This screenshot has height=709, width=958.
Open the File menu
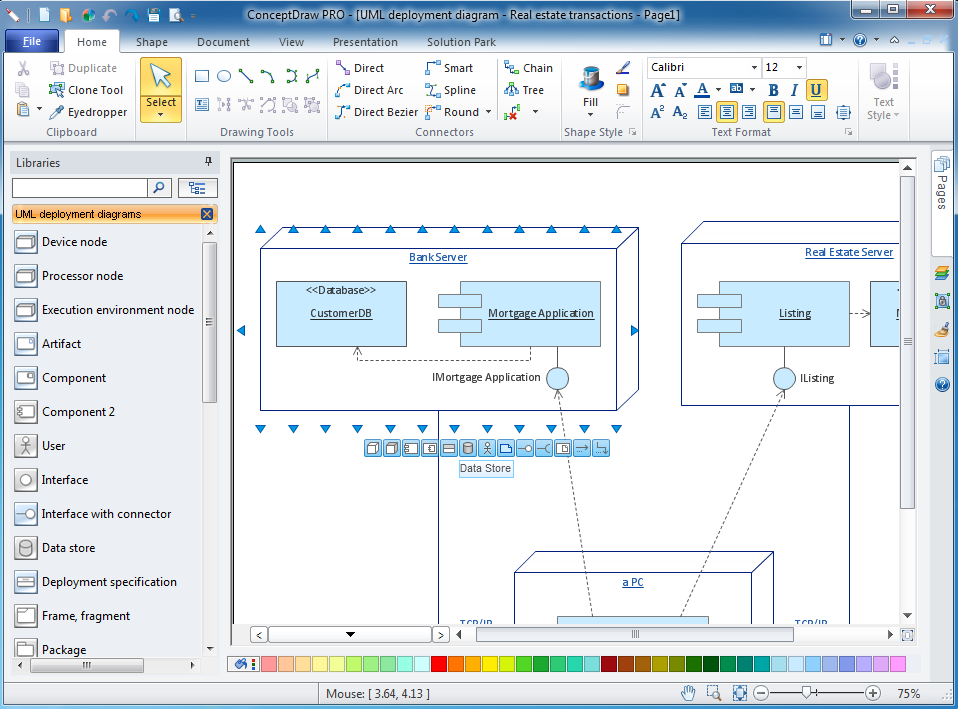pos(32,41)
